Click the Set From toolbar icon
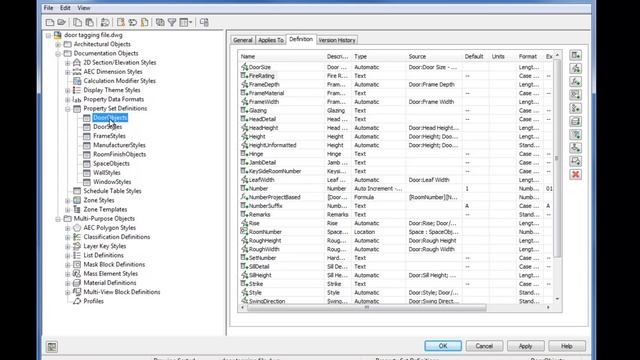 click(133, 22)
